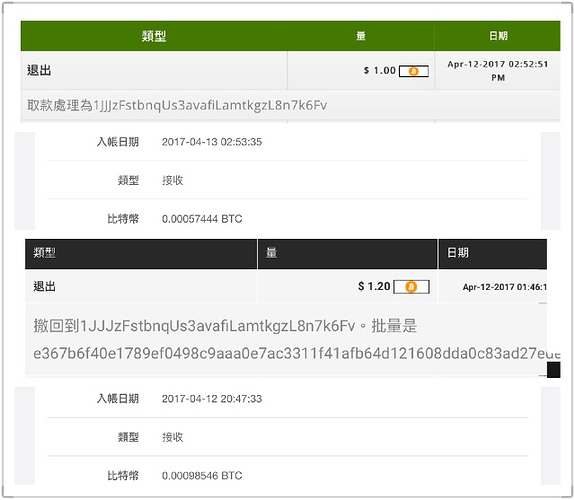Screen dimensions: 574x500
Task: Click the 0.00098546 BTC amount
Action: pyautogui.click(x=202, y=475)
